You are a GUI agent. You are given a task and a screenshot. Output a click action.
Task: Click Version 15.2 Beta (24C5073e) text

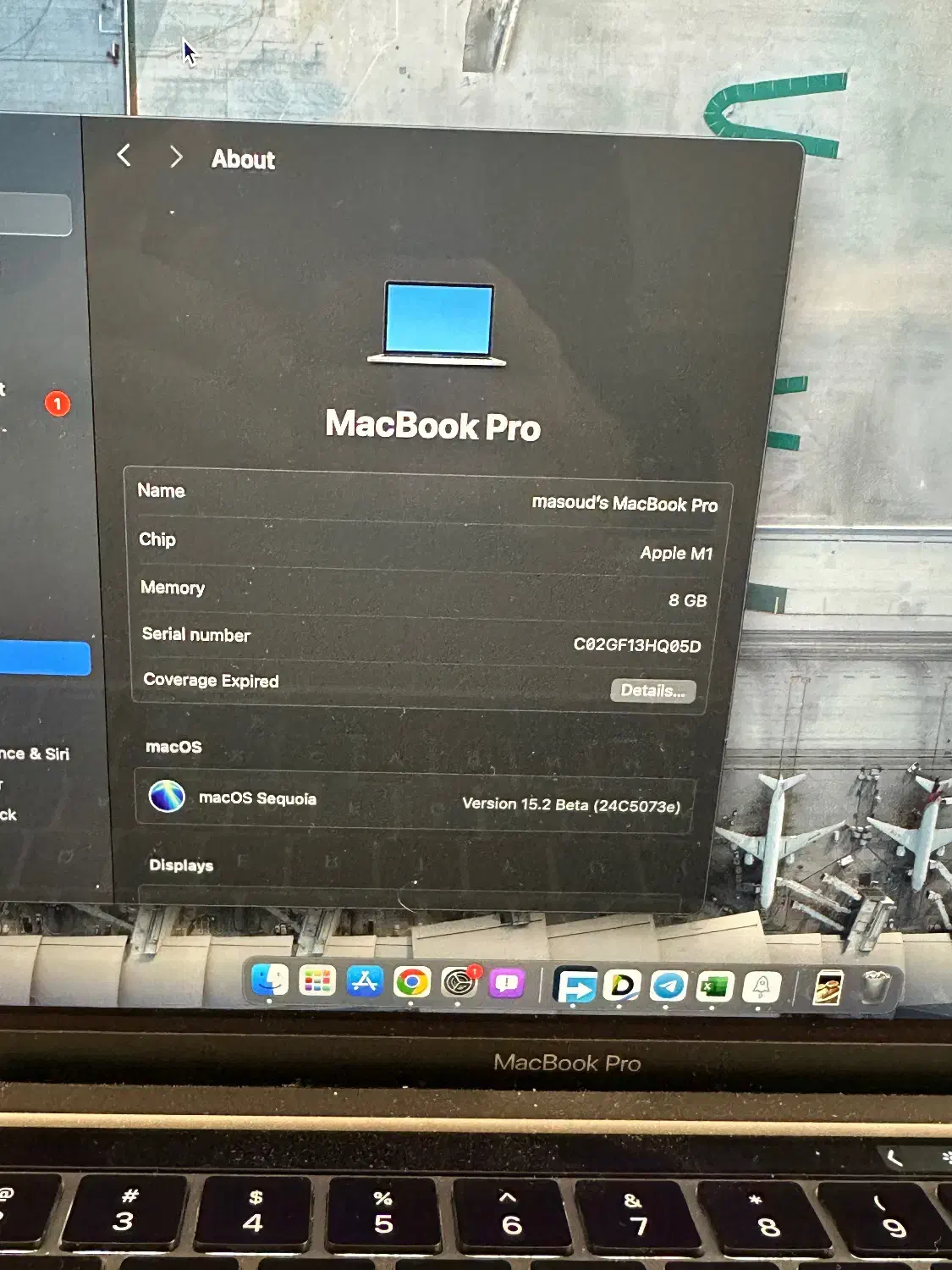point(571,805)
